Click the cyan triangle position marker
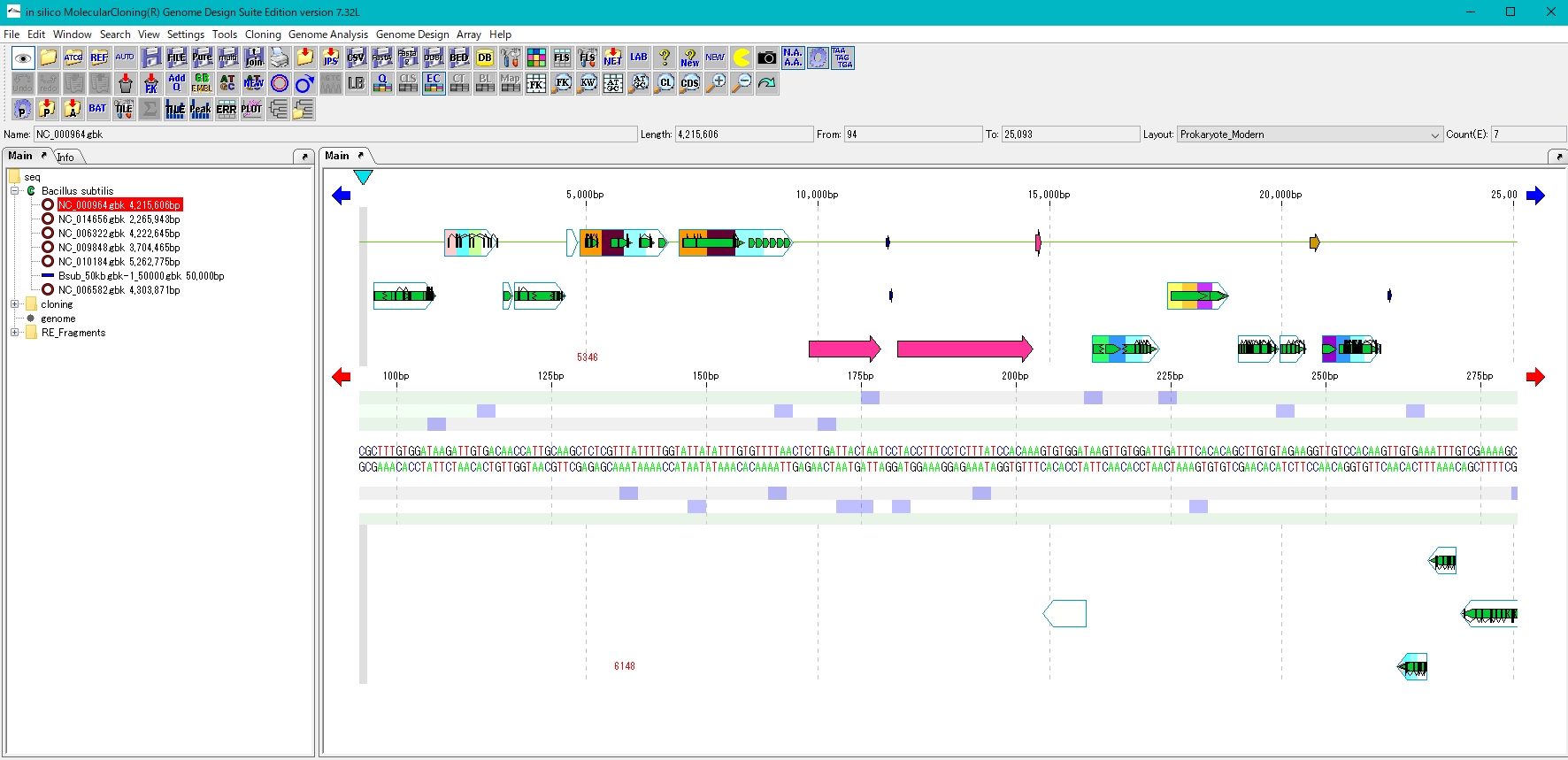Image resolution: width=1568 pixels, height=760 pixels. [363, 177]
